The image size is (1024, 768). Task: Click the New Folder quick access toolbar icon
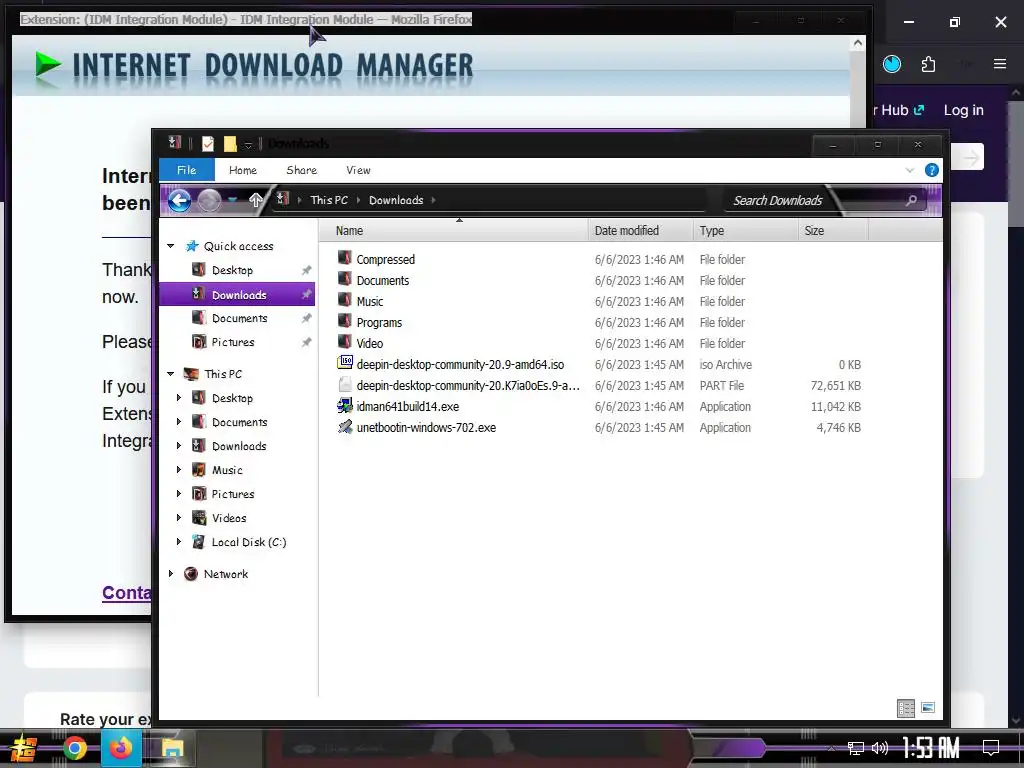[230, 144]
